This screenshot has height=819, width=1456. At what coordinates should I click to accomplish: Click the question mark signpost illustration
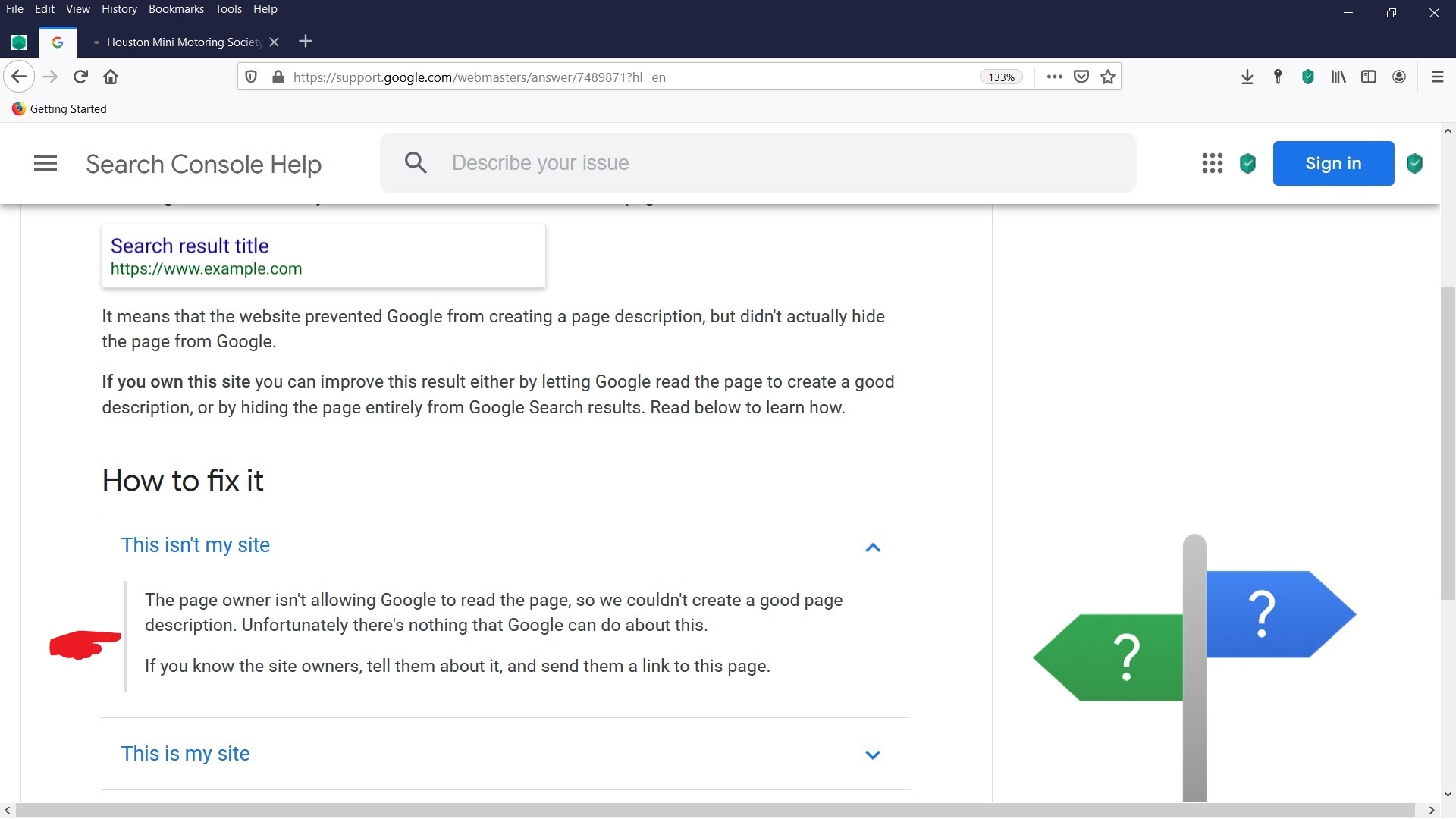(1194, 667)
